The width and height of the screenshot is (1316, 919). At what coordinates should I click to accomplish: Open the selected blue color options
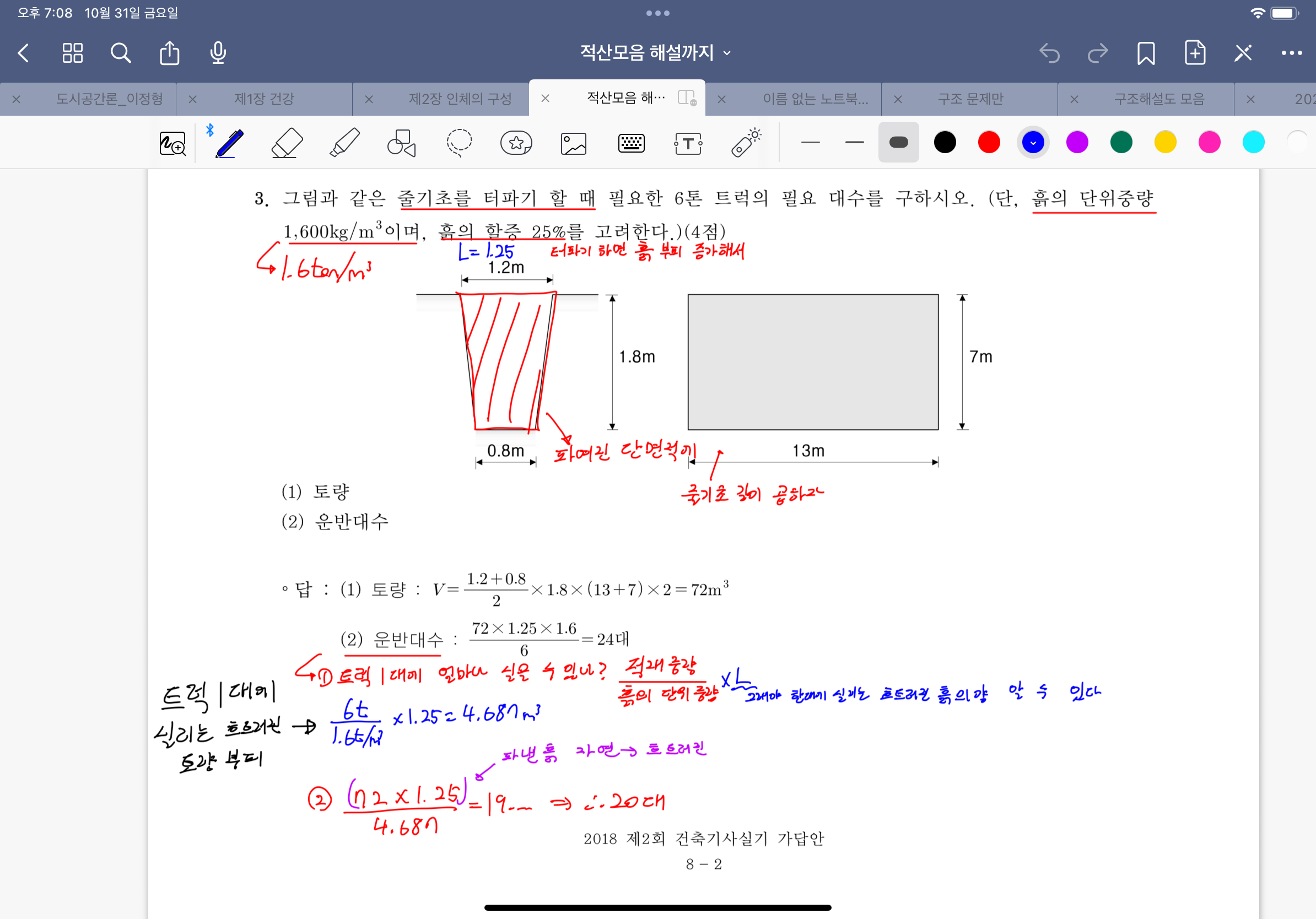1033,142
